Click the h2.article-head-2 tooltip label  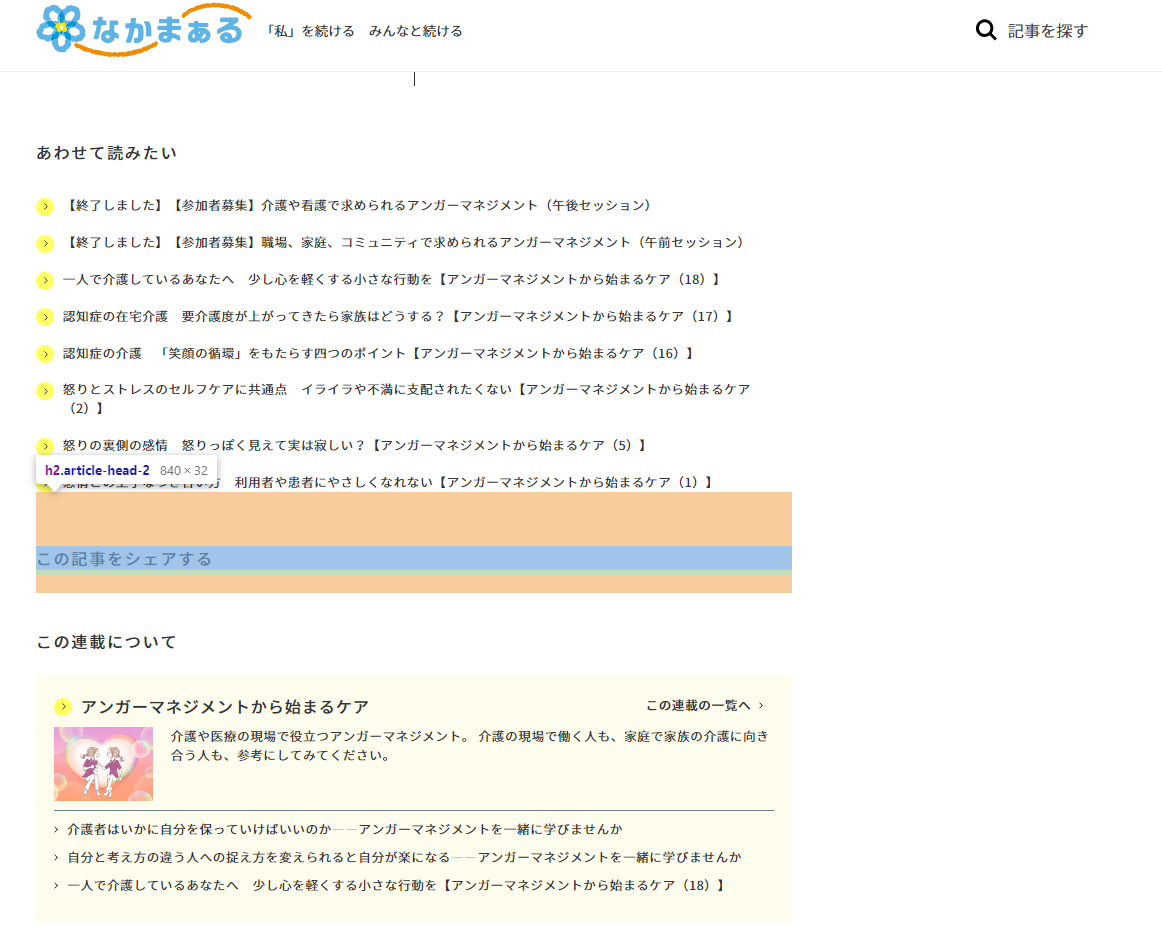coord(97,469)
